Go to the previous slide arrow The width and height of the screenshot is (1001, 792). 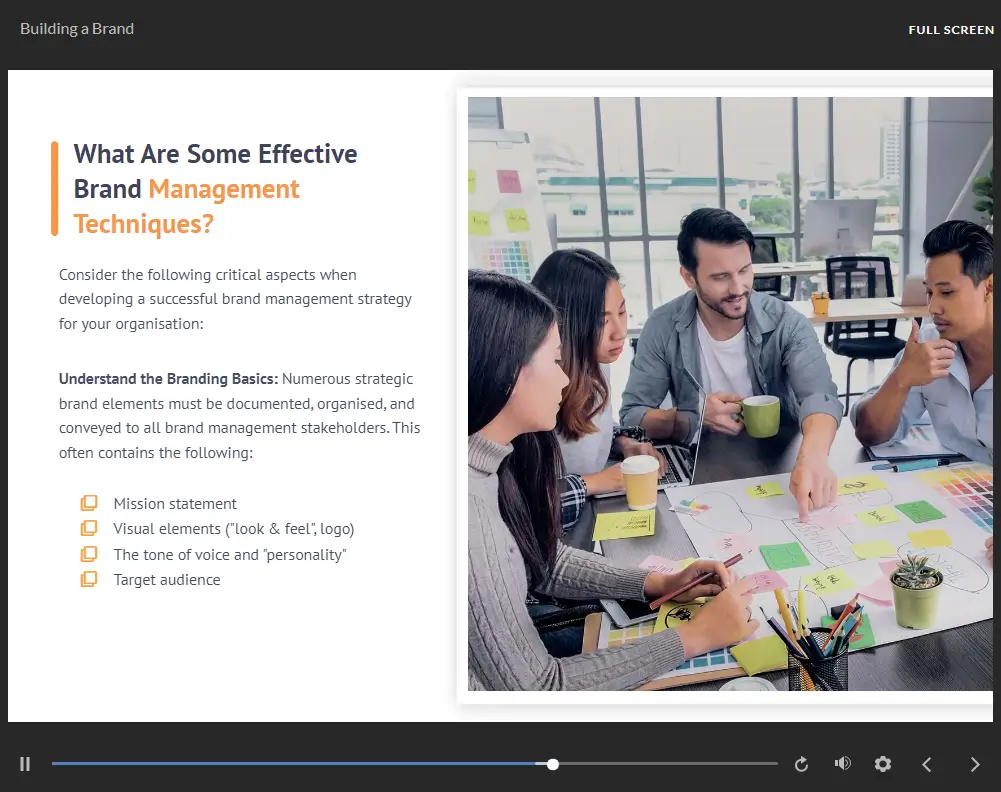click(x=927, y=764)
